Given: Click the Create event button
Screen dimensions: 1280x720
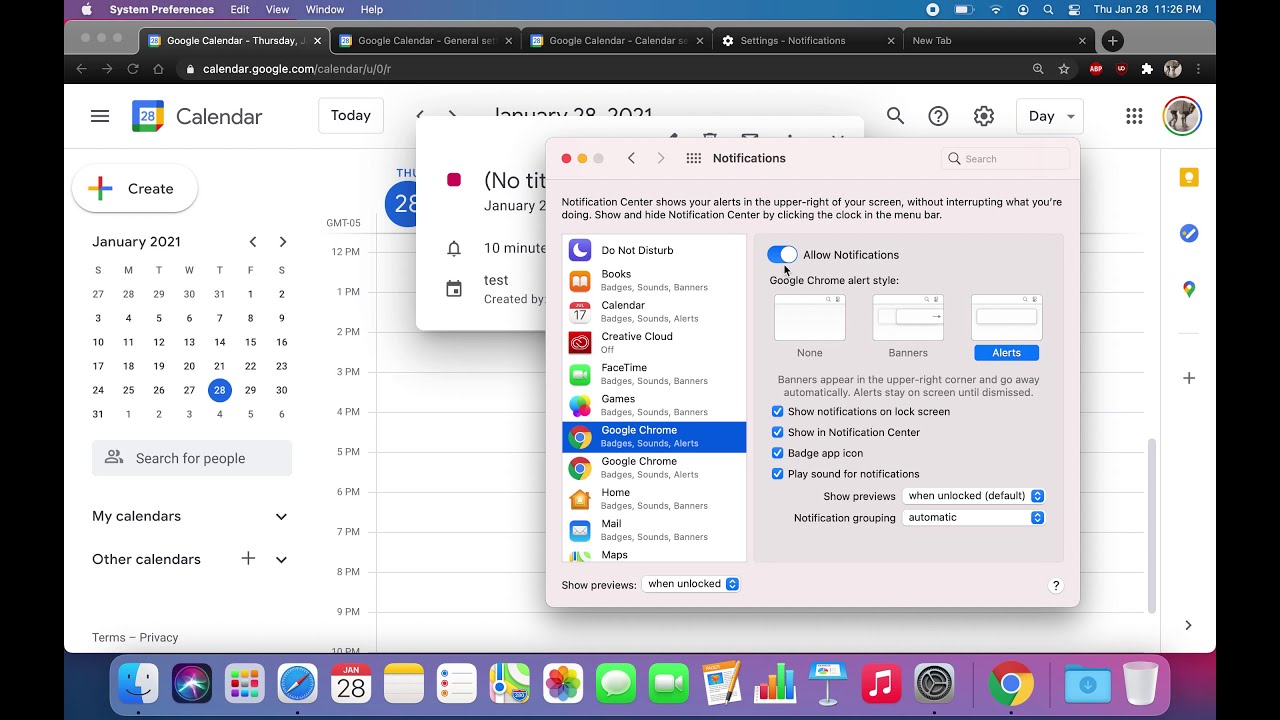Looking at the screenshot, I should pos(134,189).
